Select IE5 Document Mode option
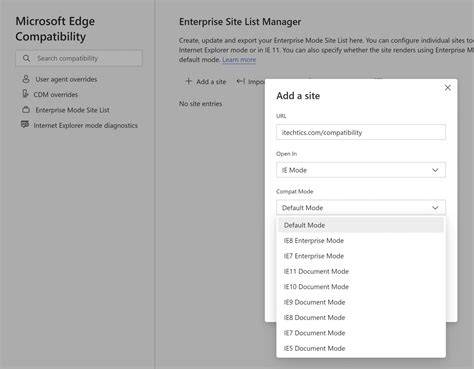 coord(361,348)
